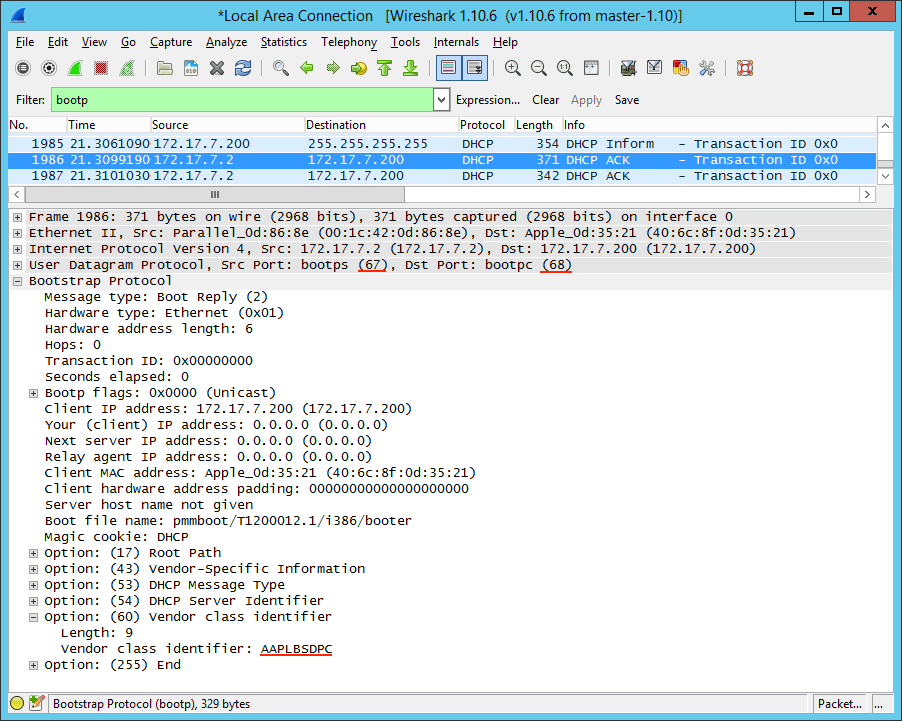Toggle auto scroll during live capture
This screenshot has width=902, height=721.
pos(474,68)
